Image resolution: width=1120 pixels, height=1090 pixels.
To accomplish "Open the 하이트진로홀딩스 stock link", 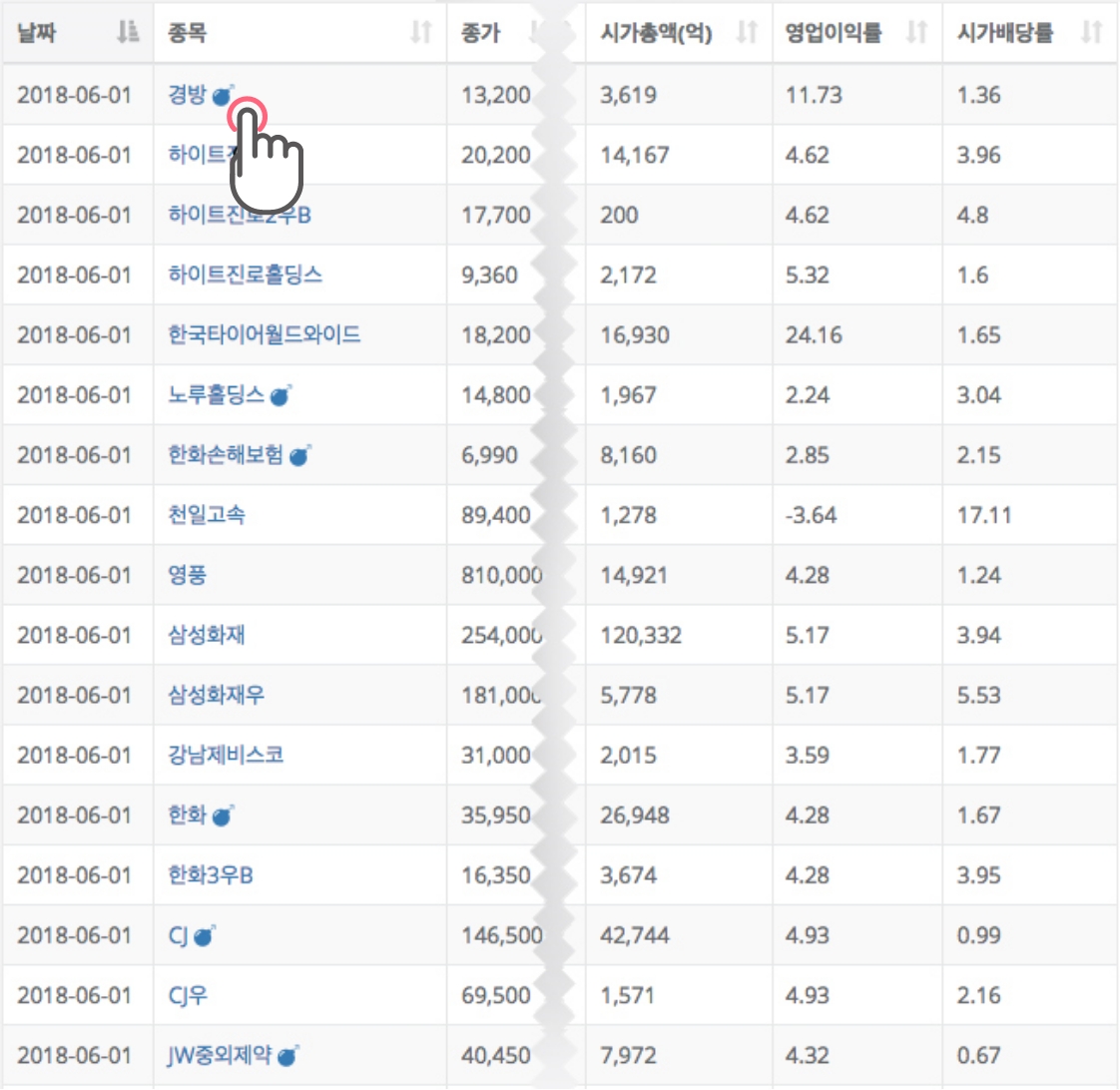I will point(245,275).
